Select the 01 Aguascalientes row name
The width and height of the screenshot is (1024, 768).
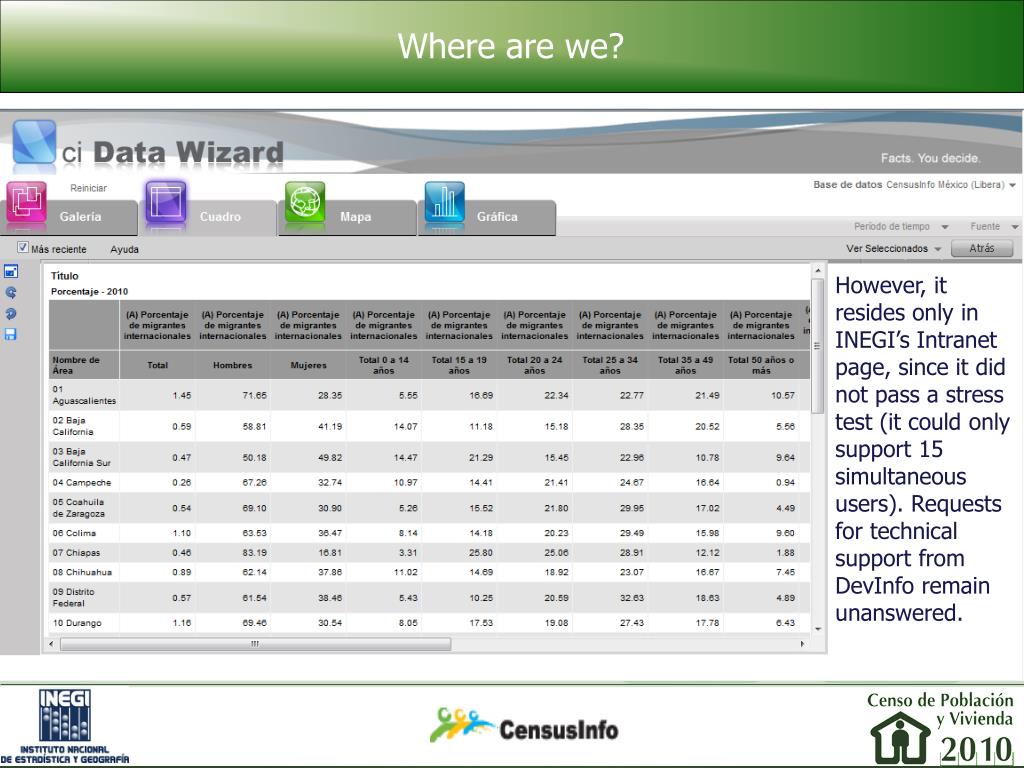[84, 395]
